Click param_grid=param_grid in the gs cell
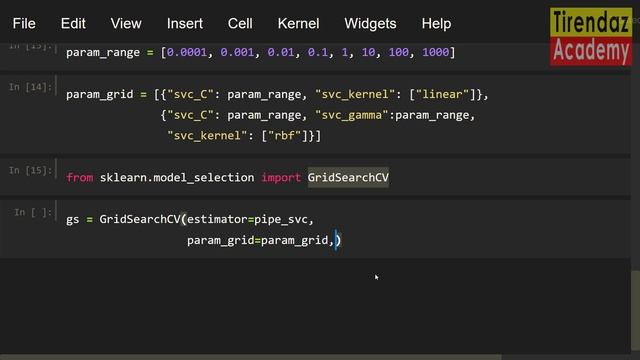 [x=257, y=240]
